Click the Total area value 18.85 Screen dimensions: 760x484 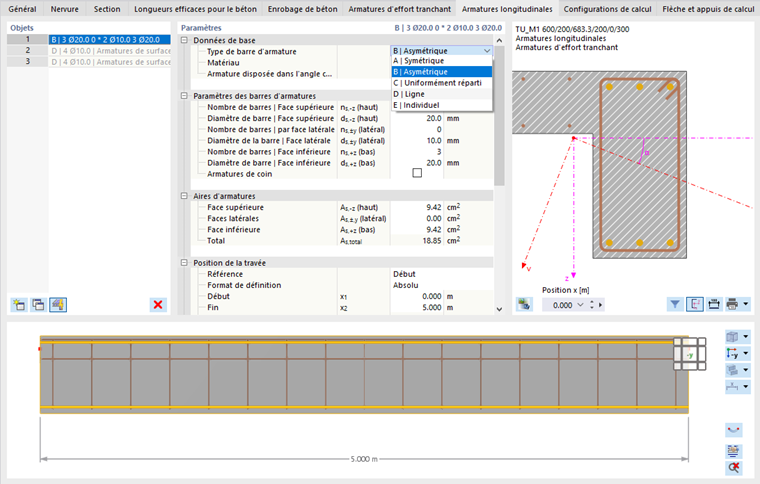(x=417, y=241)
